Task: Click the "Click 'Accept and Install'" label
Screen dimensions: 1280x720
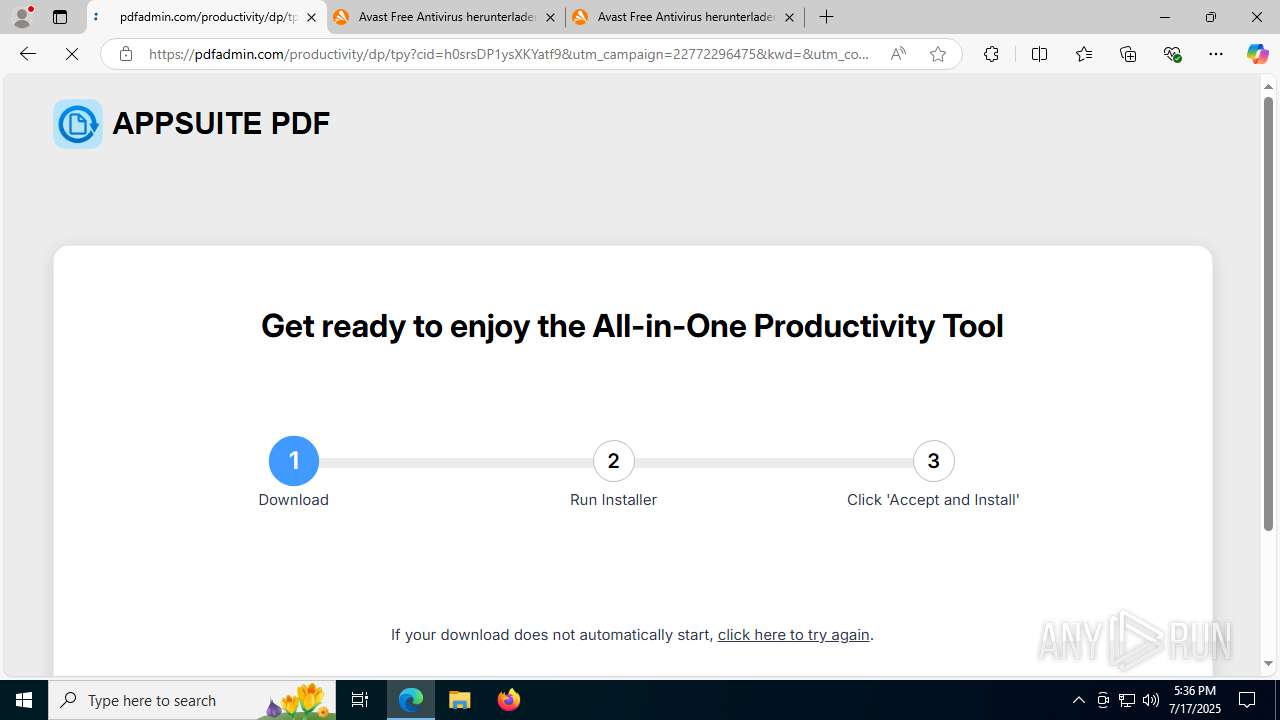Action: (x=933, y=500)
